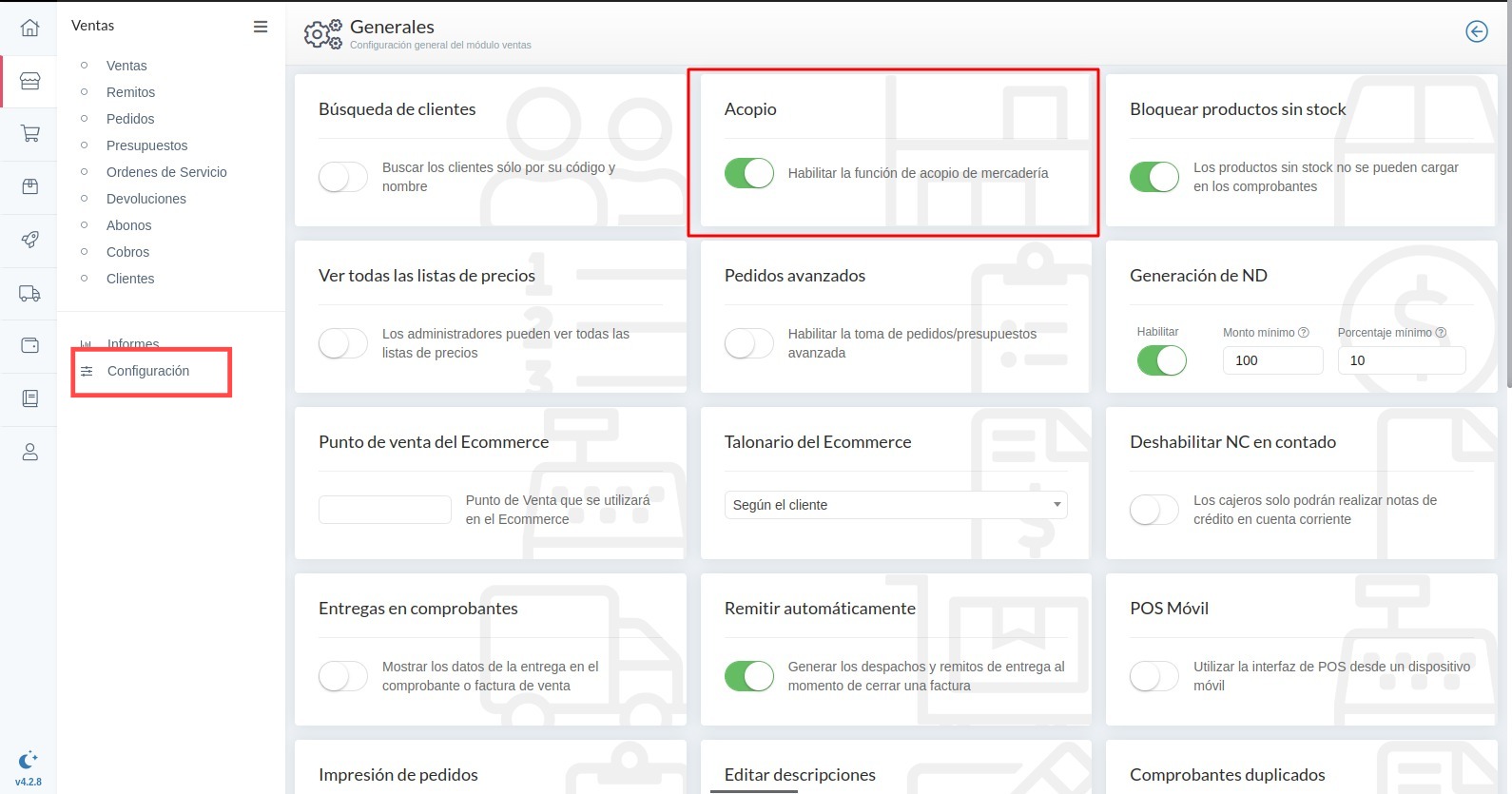Viewport: 1512px width, 794px height.
Task: Open Pedidos menu item
Action: pos(130,119)
